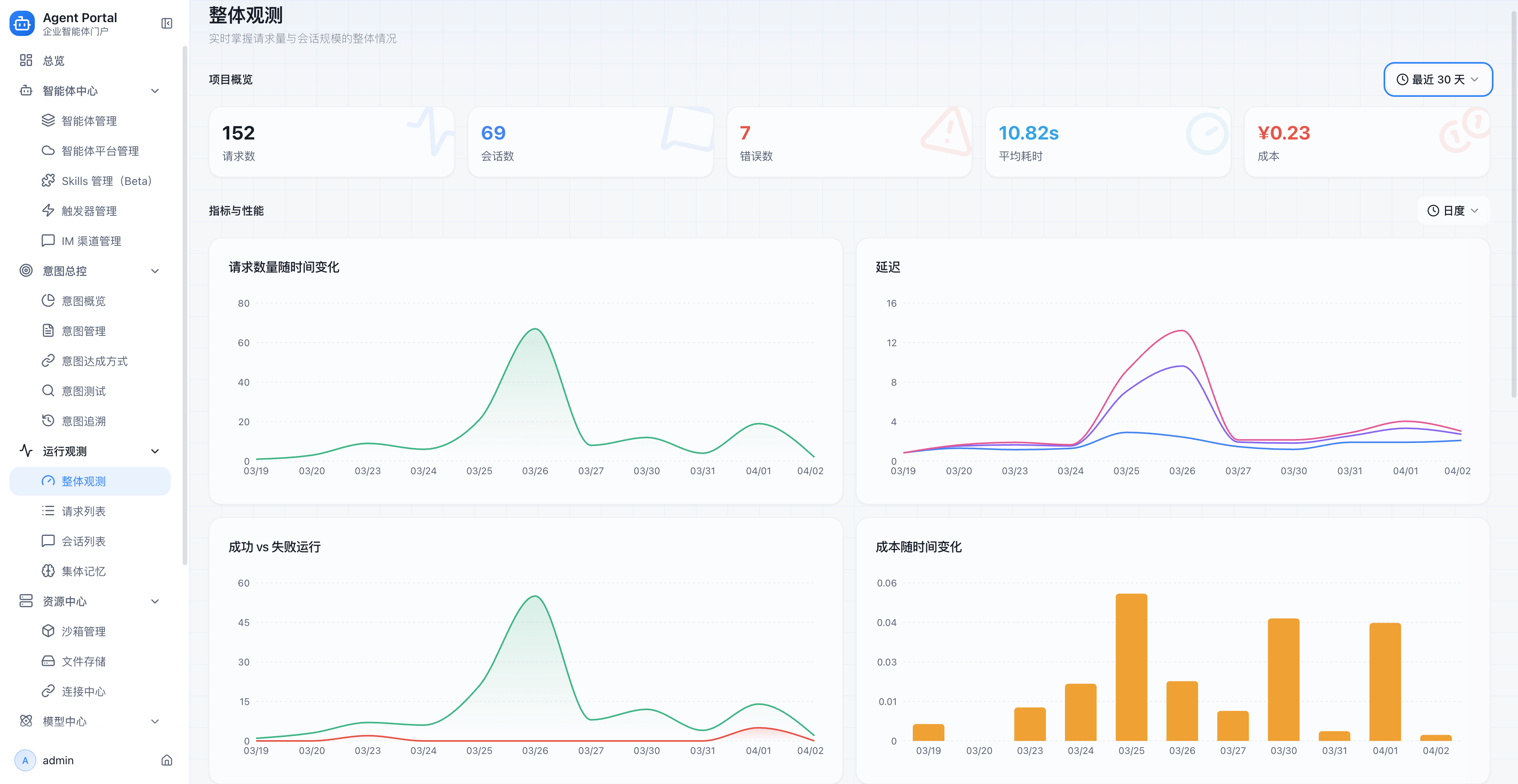This screenshot has height=784, width=1518.
Task: Open 会话列表 page link
Action: (84, 541)
